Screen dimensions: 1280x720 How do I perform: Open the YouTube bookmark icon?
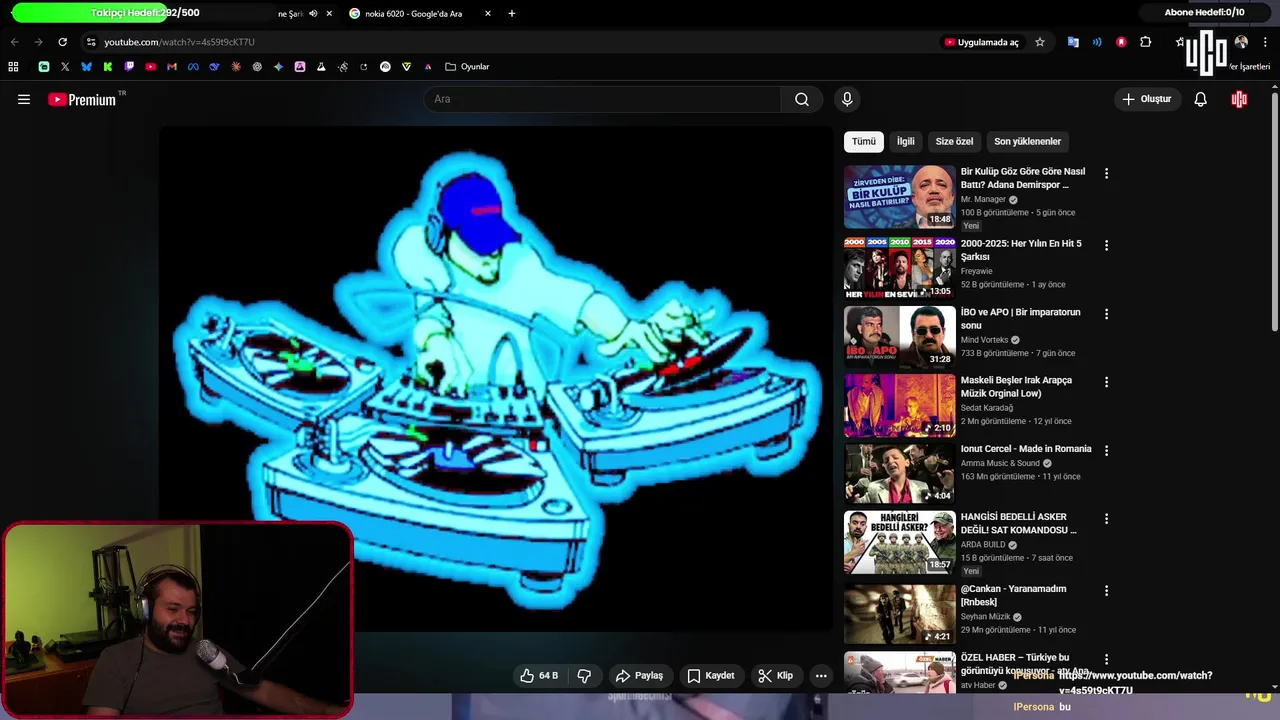click(x=150, y=67)
